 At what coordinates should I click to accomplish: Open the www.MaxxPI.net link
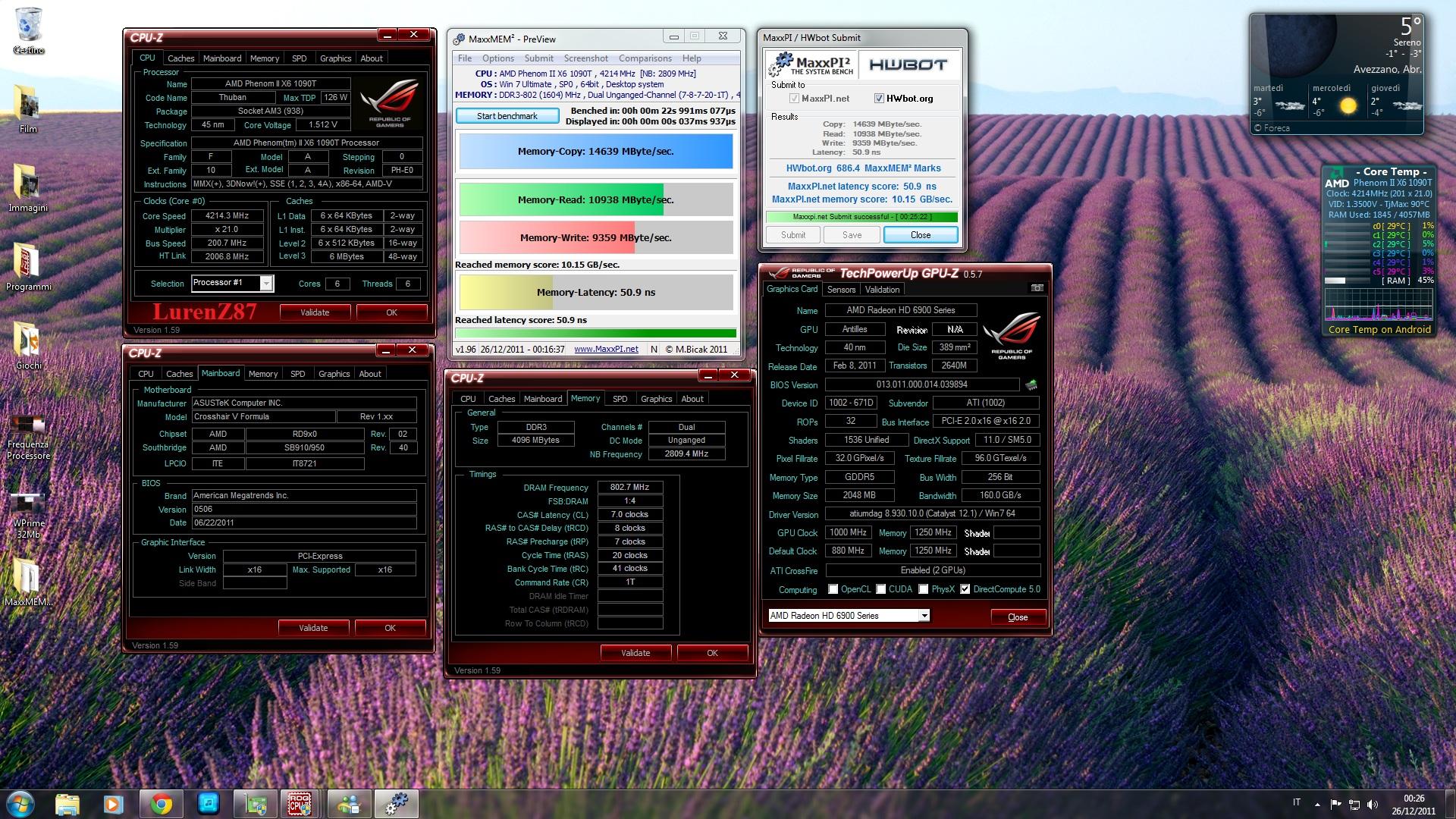click(x=606, y=350)
